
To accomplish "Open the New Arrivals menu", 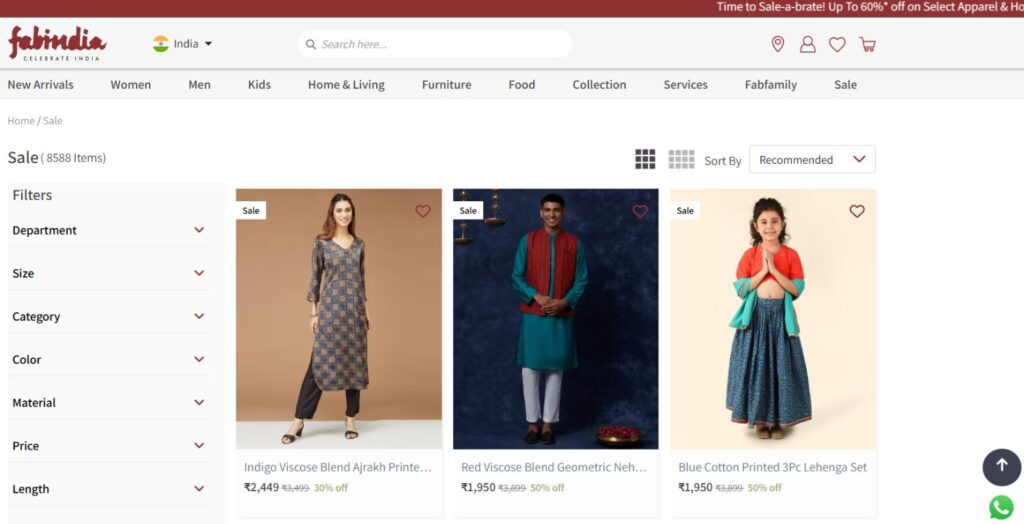I will tap(40, 84).
